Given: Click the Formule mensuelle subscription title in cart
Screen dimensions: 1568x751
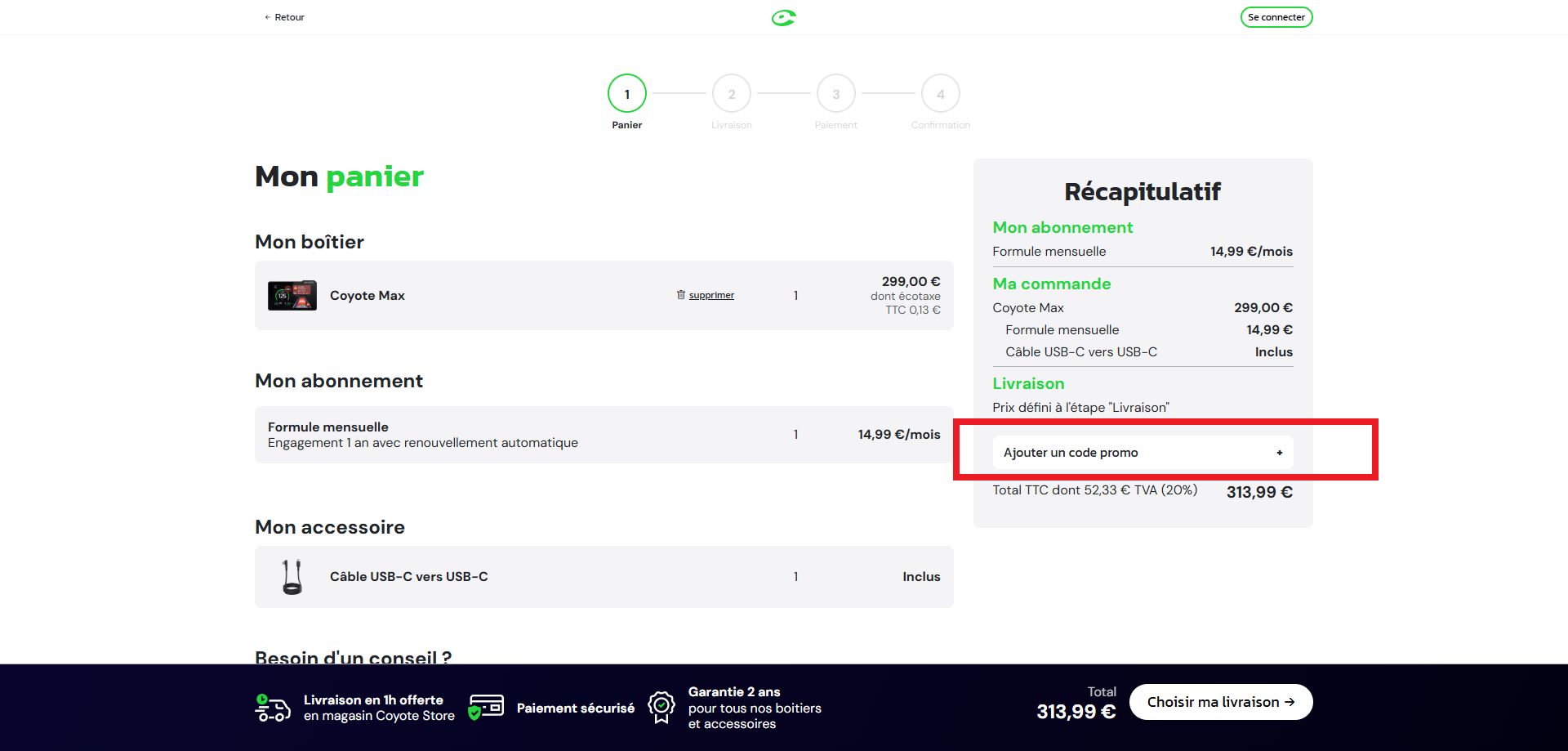Looking at the screenshot, I should 328,427.
